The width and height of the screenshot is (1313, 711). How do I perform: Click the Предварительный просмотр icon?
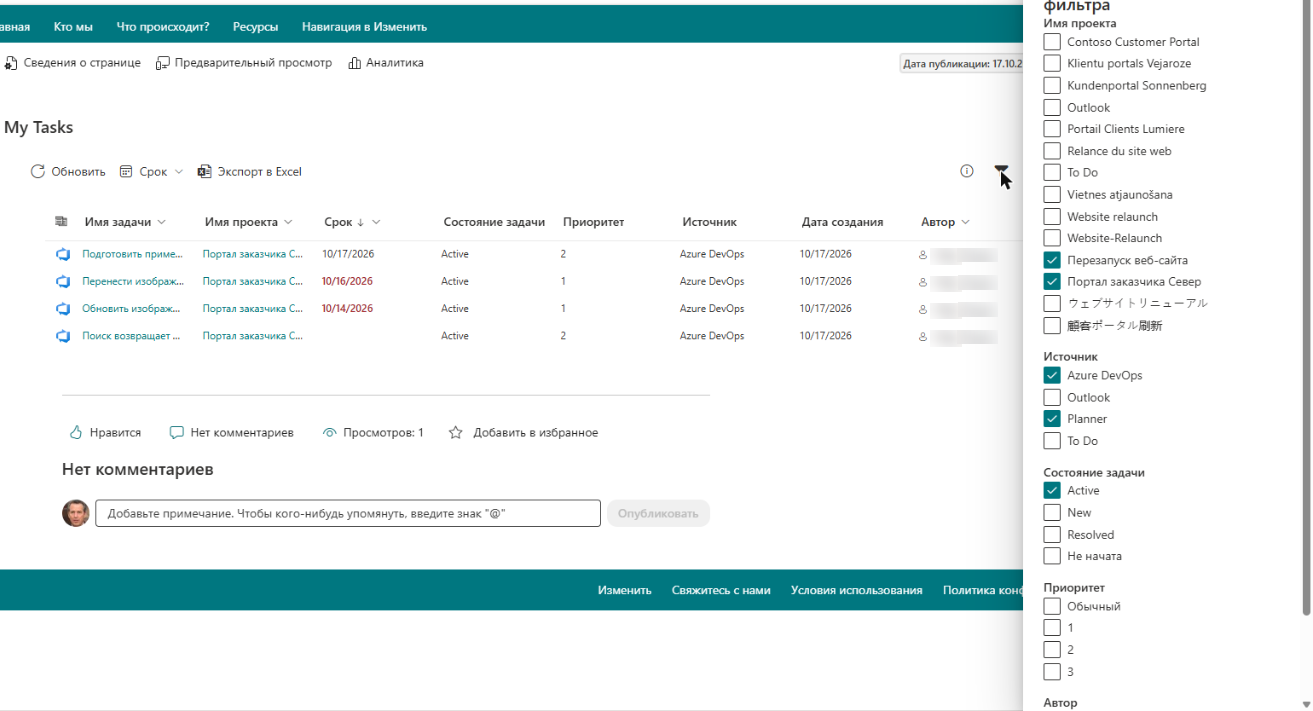click(163, 63)
